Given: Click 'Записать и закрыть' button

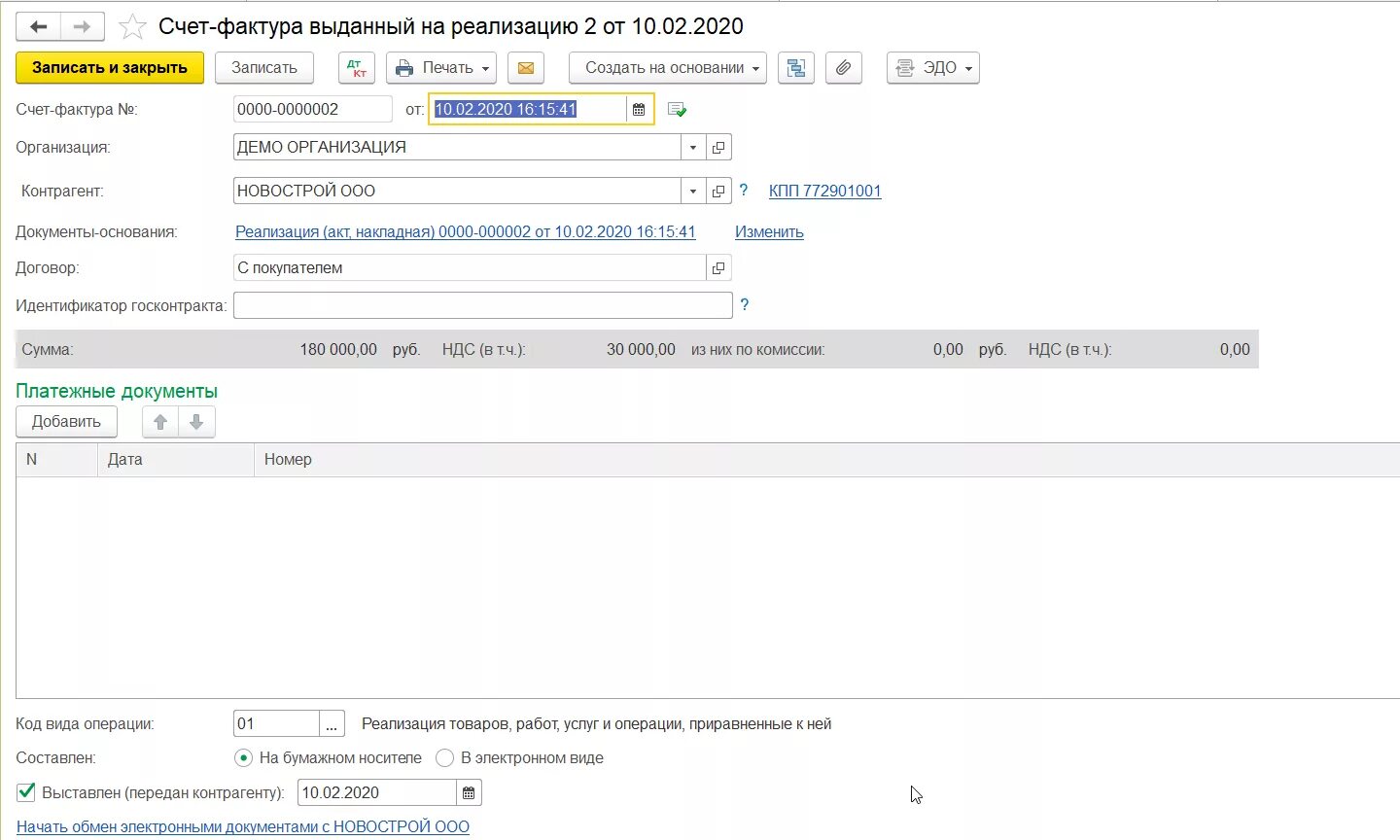Looking at the screenshot, I should click(x=110, y=68).
